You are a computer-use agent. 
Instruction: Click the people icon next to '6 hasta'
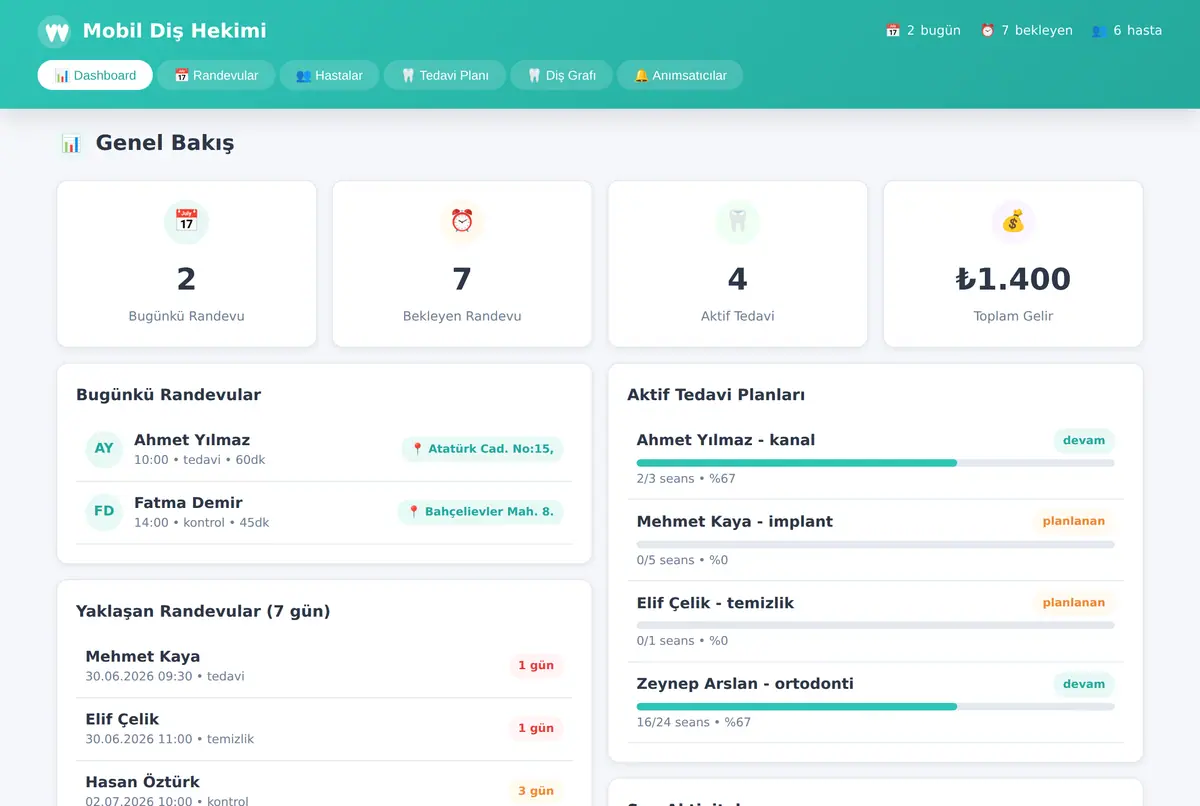click(1099, 31)
